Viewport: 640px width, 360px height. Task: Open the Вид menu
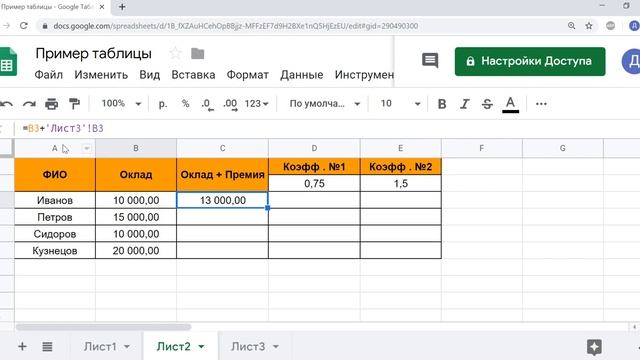click(x=149, y=75)
